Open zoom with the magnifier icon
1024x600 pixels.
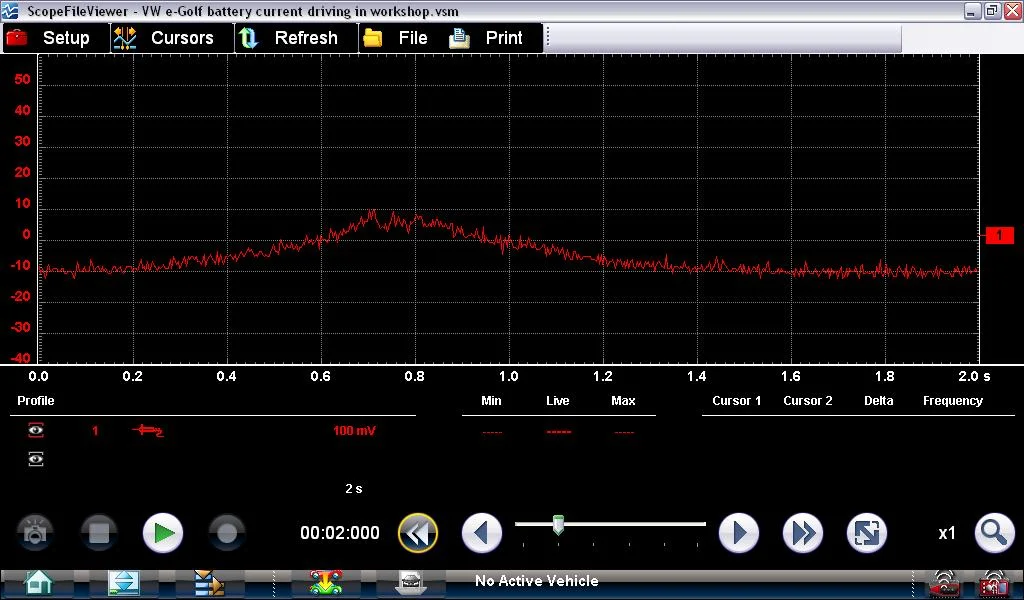[995, 533]
